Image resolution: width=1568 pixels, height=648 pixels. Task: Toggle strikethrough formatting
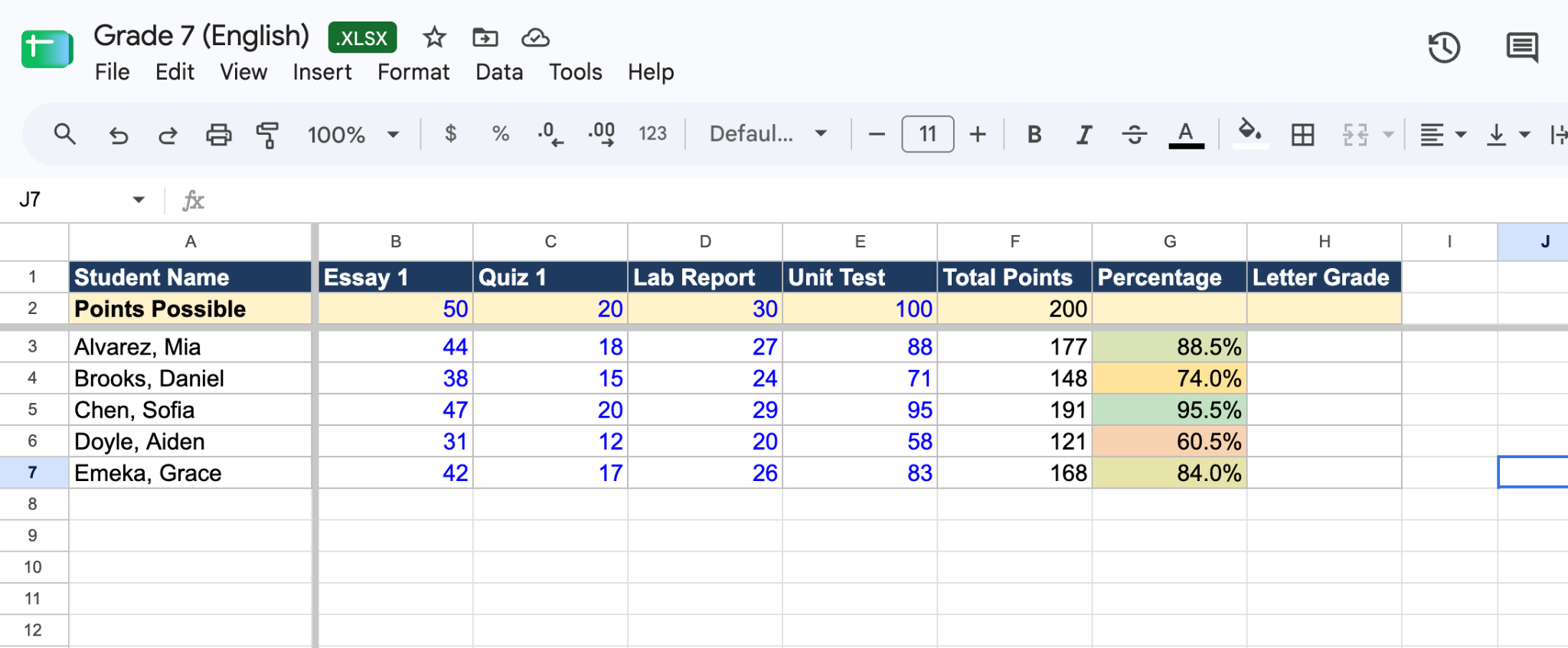pos(1134,135)
